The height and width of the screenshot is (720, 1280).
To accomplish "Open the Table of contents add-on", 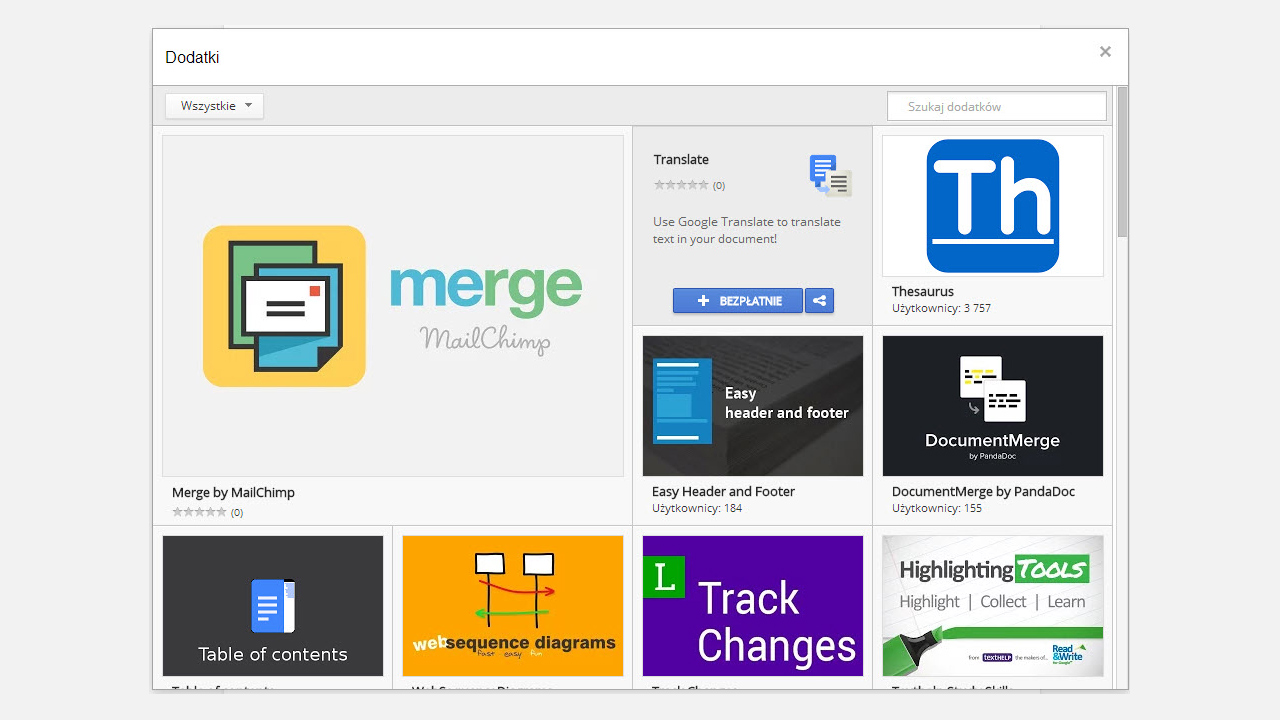I will click(272, 606).
